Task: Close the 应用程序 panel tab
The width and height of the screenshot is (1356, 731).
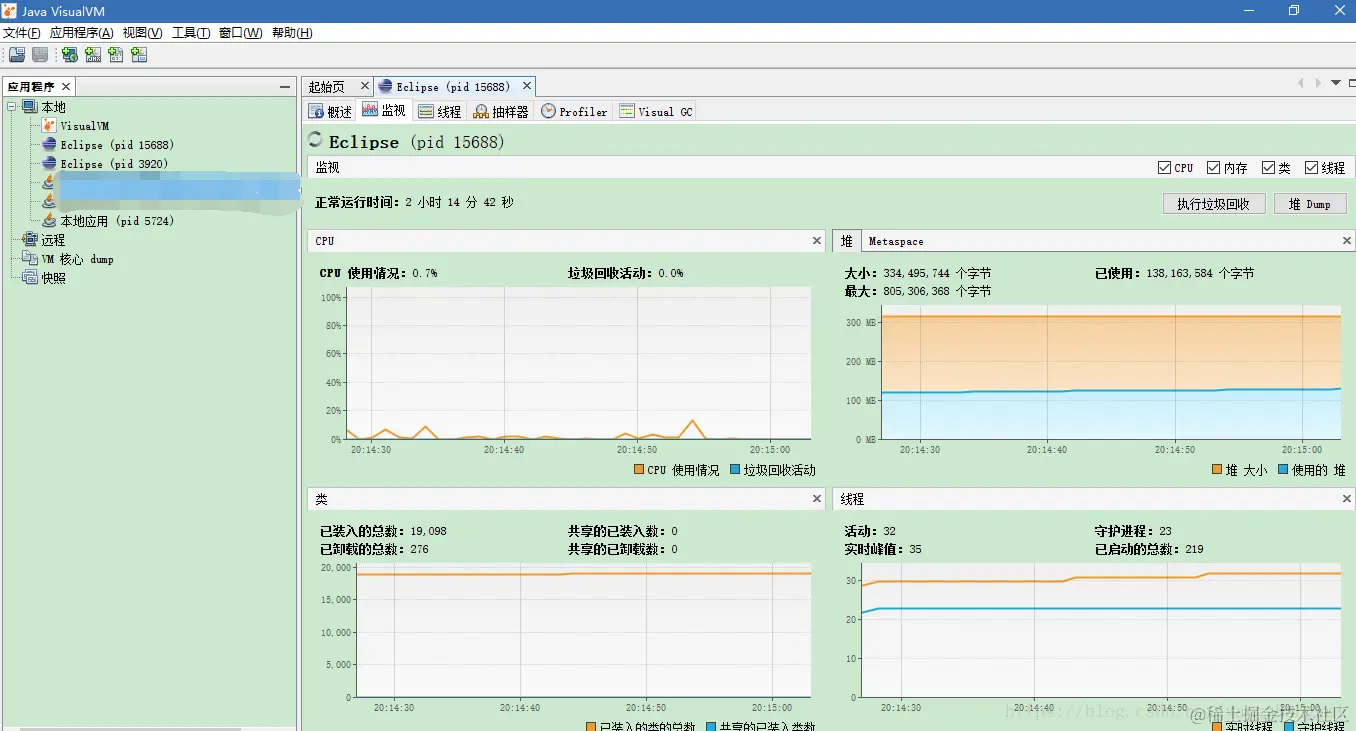Action: (66, 87)
